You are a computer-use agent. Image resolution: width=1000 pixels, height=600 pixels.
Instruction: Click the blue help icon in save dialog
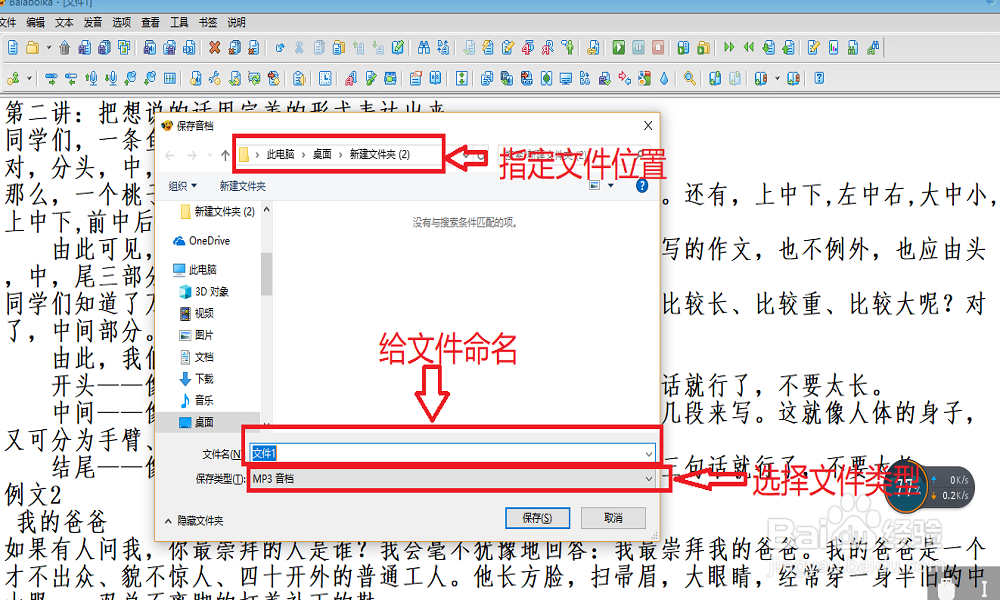(642, 186)
